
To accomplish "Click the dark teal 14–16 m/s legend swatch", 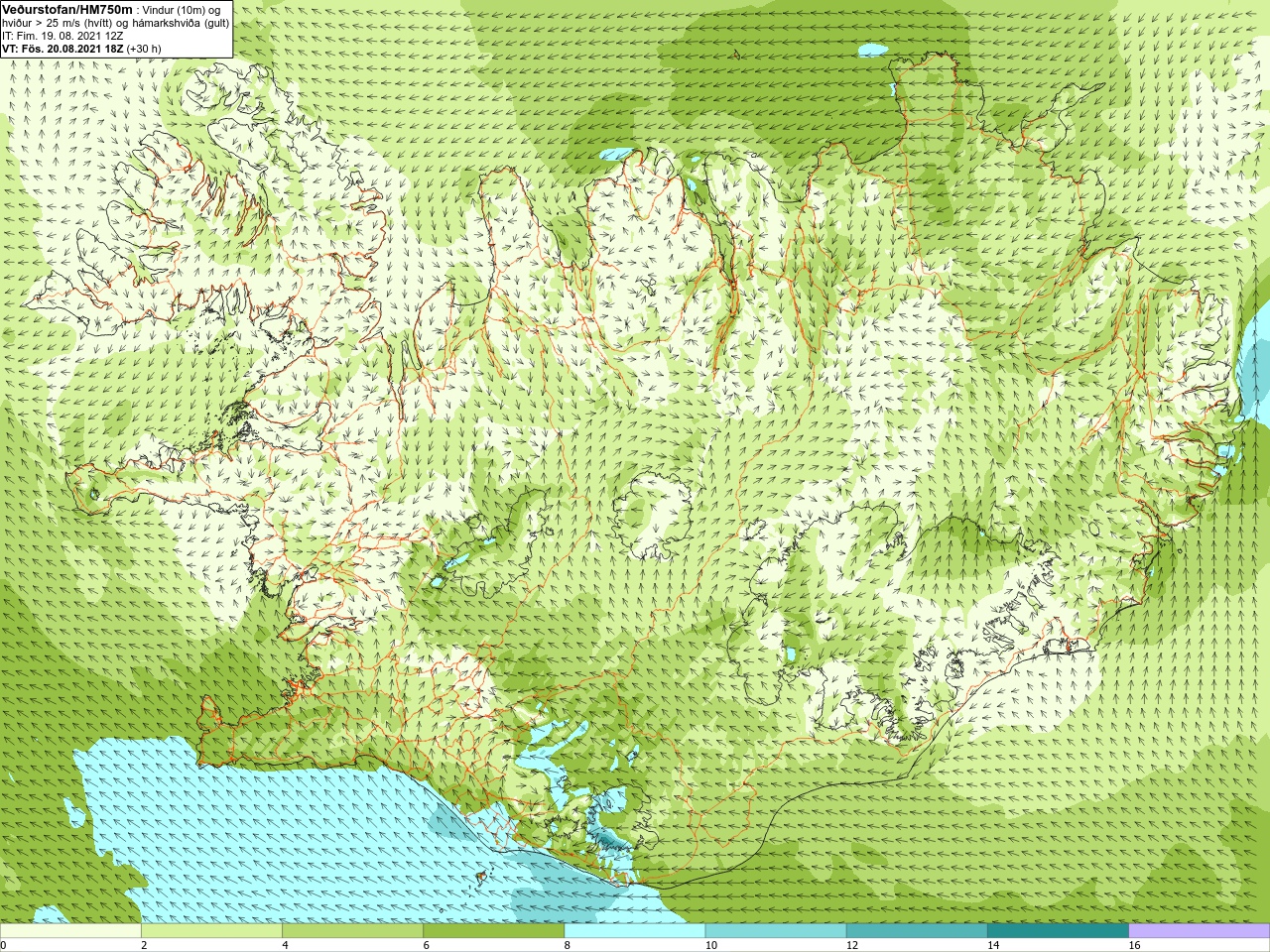I will click(1058, 931).
